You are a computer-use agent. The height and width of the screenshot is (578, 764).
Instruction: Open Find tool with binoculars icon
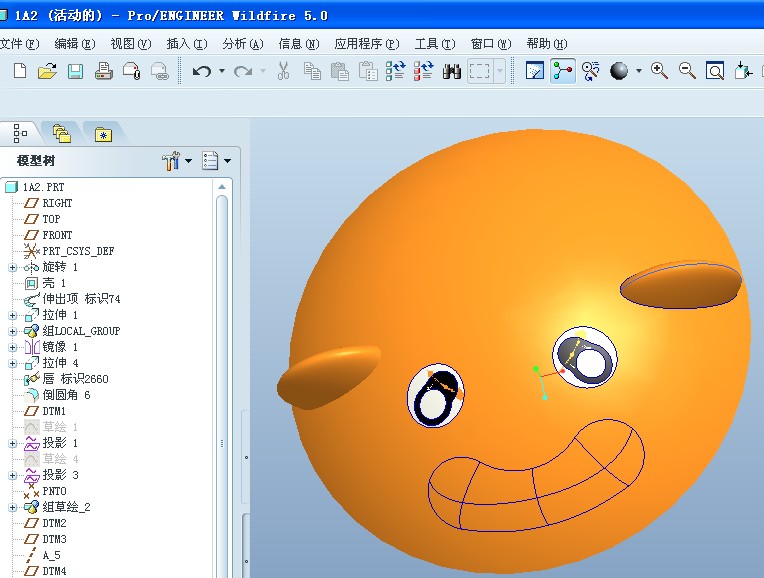coord(452,72)
